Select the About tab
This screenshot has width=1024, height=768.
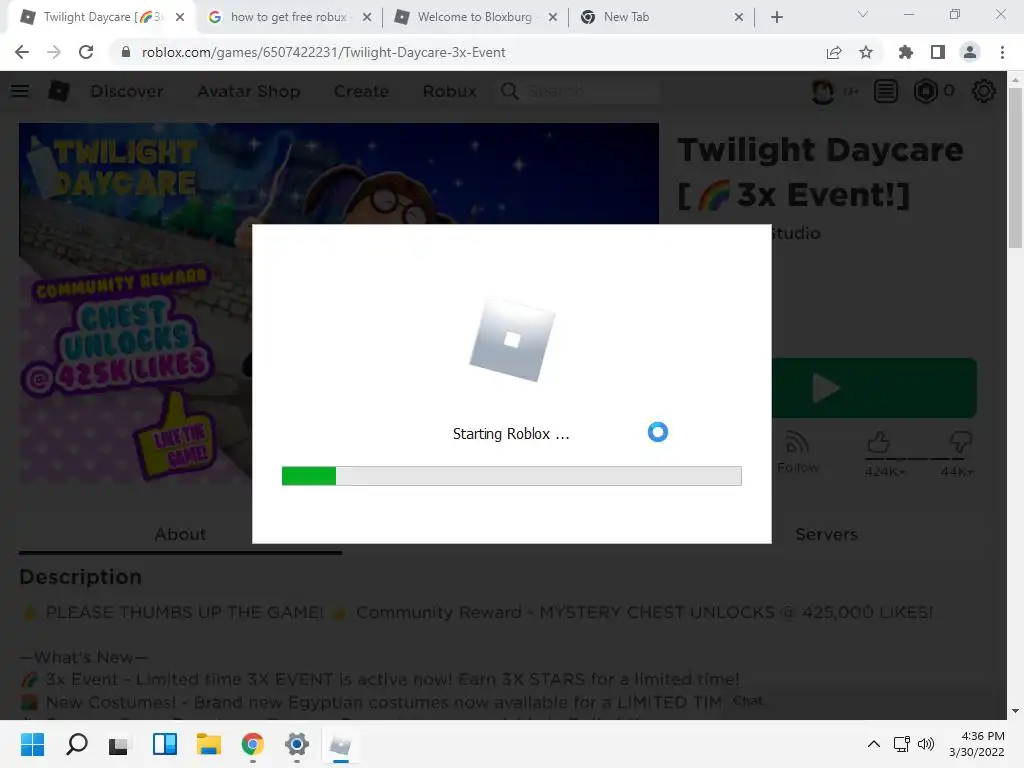point(180,534)
